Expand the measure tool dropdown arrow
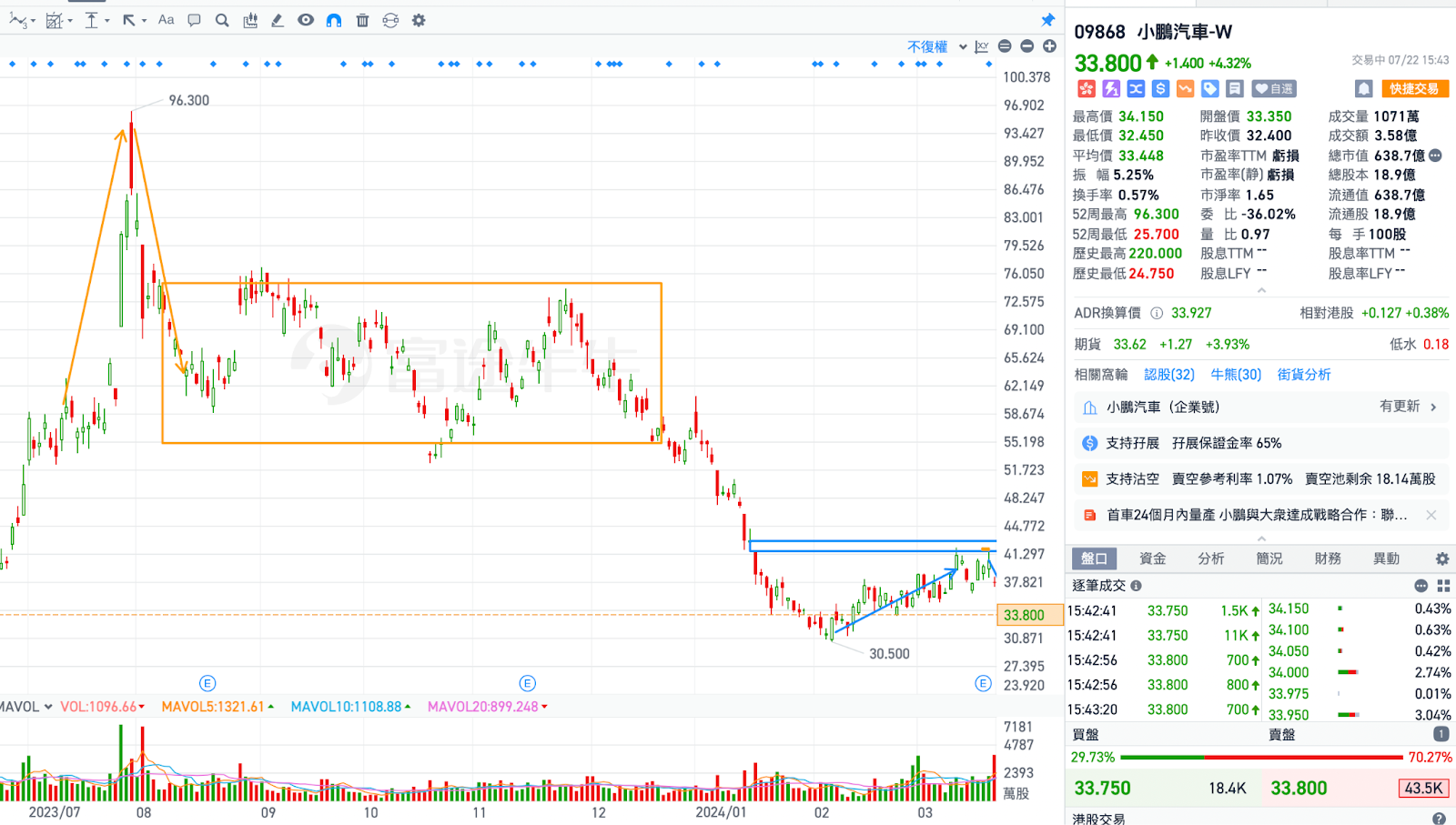Screen dimensions: 1456x825 click(106, 21)
